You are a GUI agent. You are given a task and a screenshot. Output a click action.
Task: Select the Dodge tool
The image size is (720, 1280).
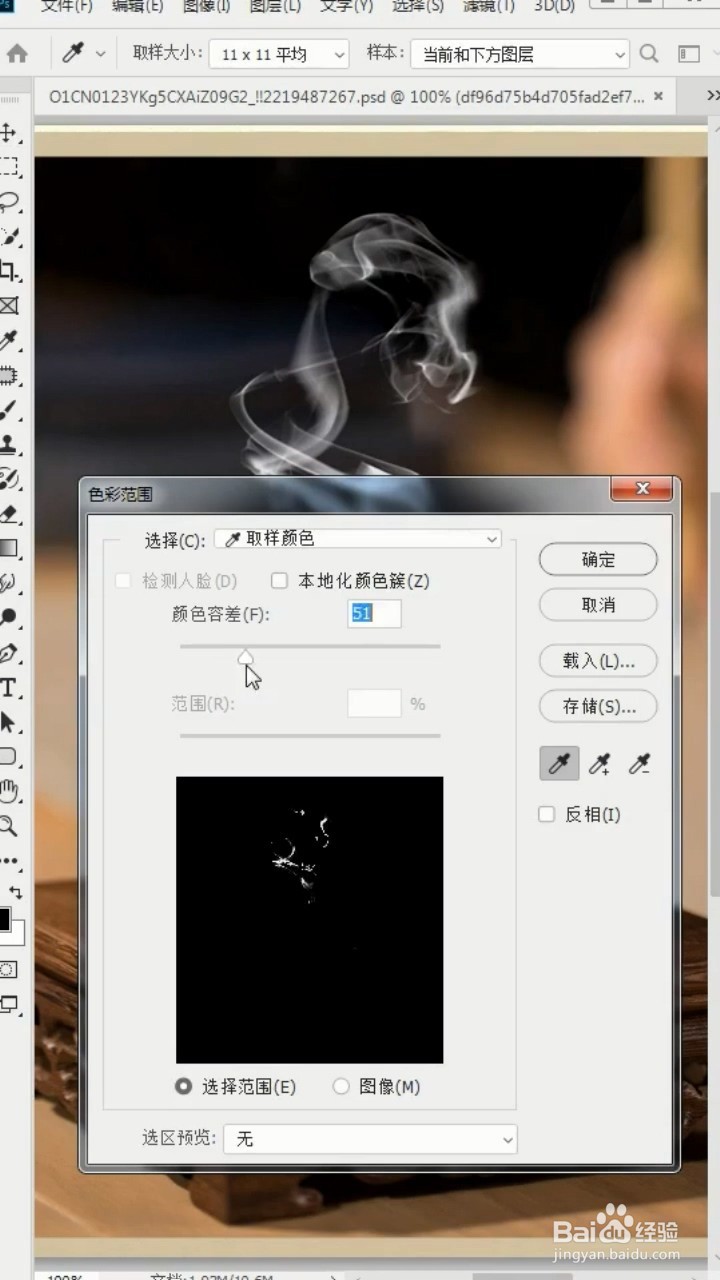9,617
